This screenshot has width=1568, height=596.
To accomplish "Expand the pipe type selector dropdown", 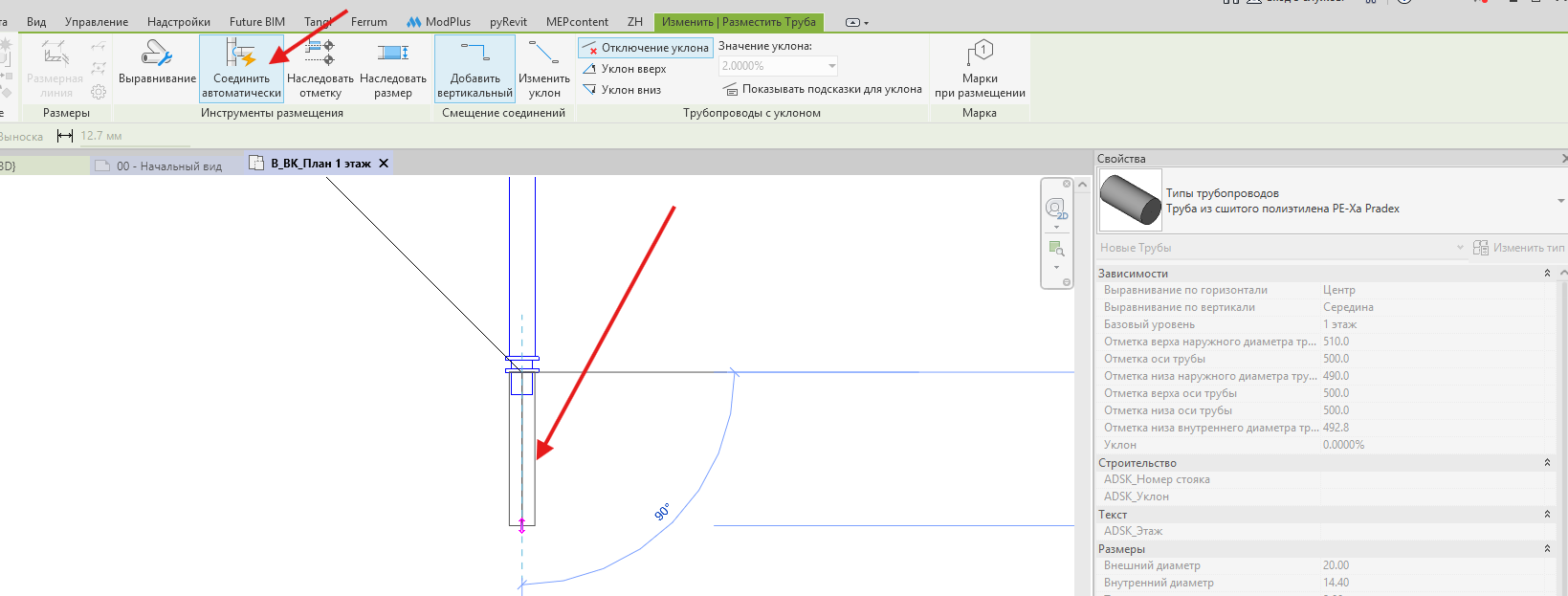I will 1560,201.
